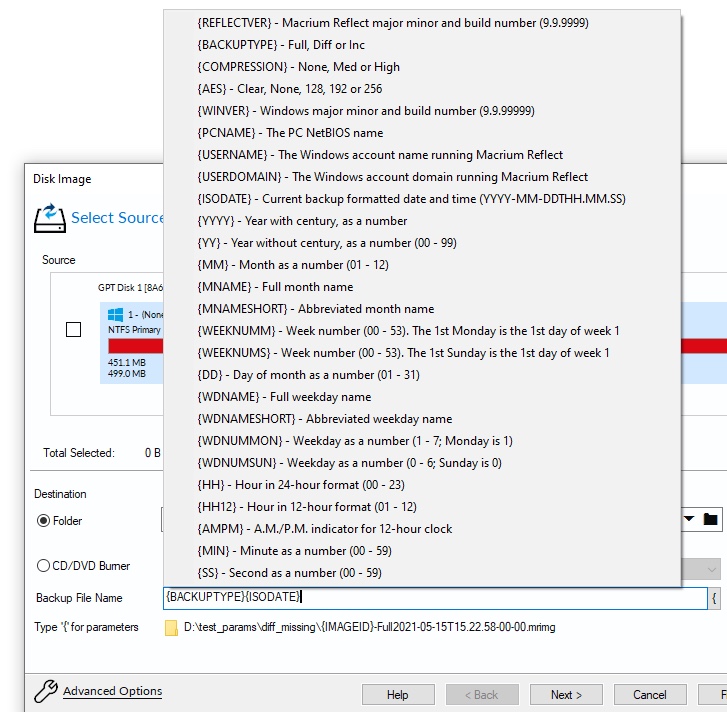Click inside the Backup File Name field
This screenshot has height=712, width=727.
tap(500, 598)
